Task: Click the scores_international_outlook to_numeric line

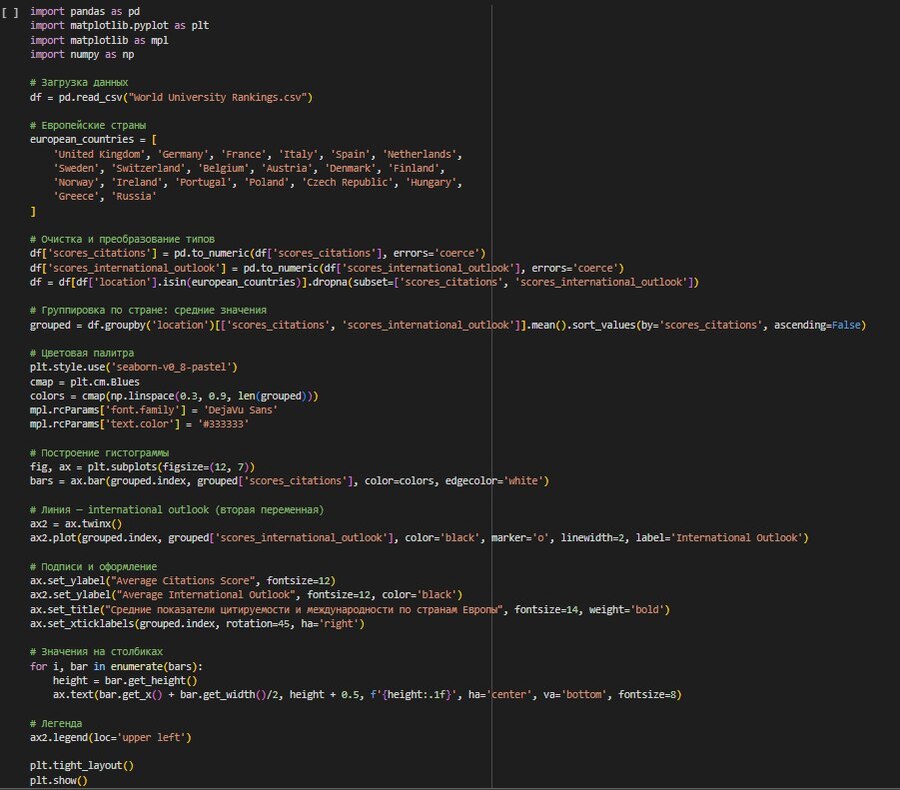Action: [x=327, y=268]
